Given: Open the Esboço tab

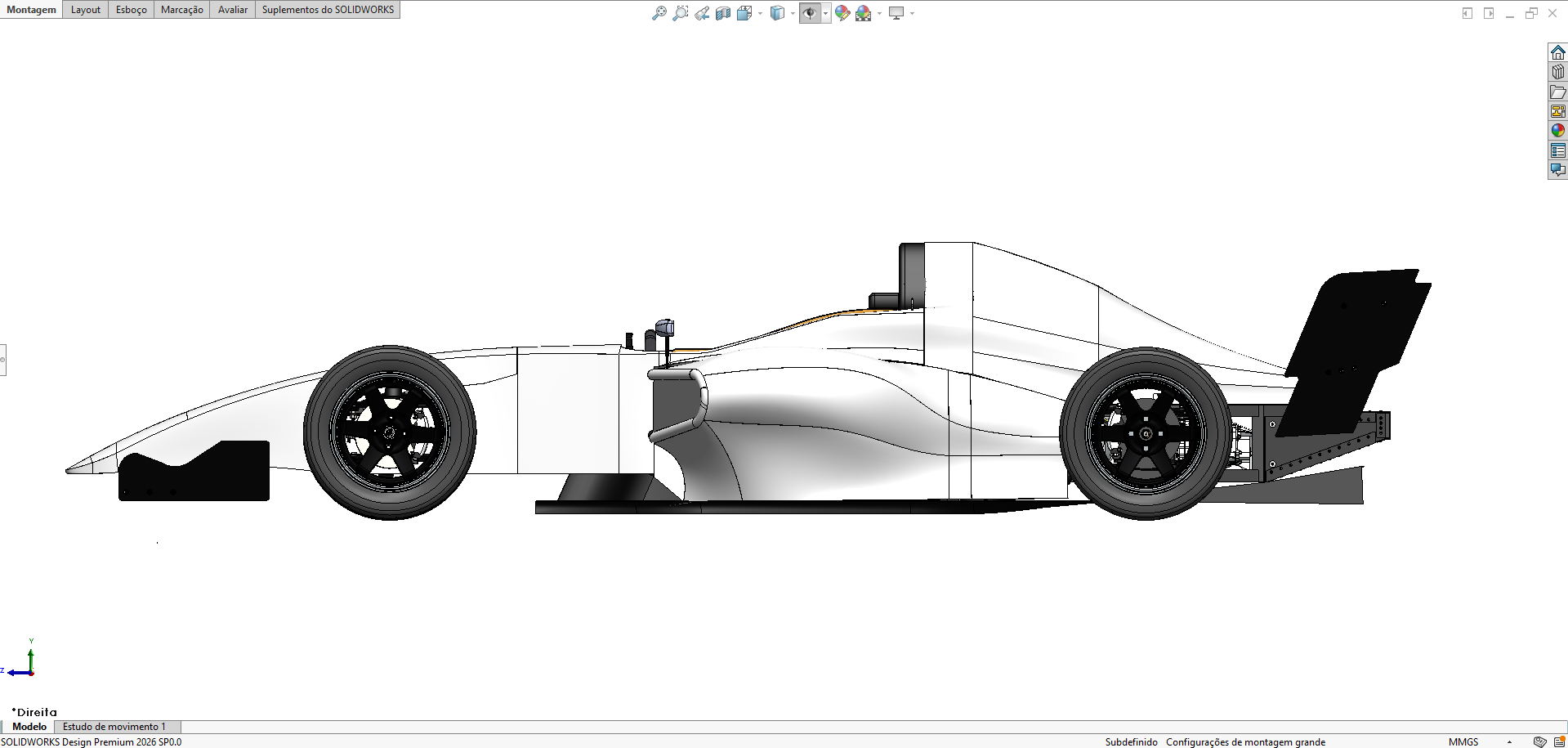Looking at the screenshot, I should coord(132,10).
